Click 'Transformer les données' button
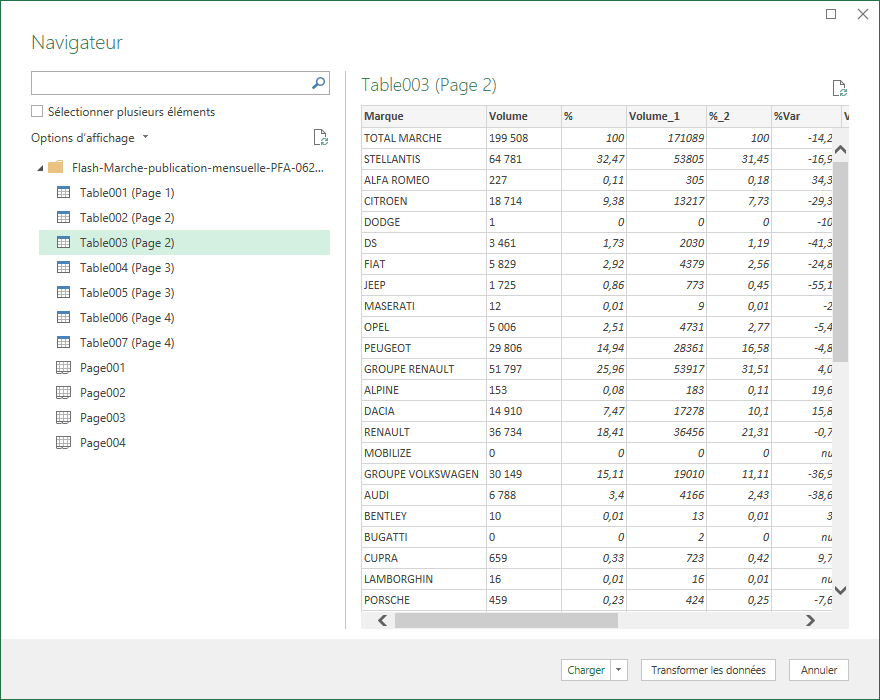This screenshot has width=880, height=700. (708, 670)
